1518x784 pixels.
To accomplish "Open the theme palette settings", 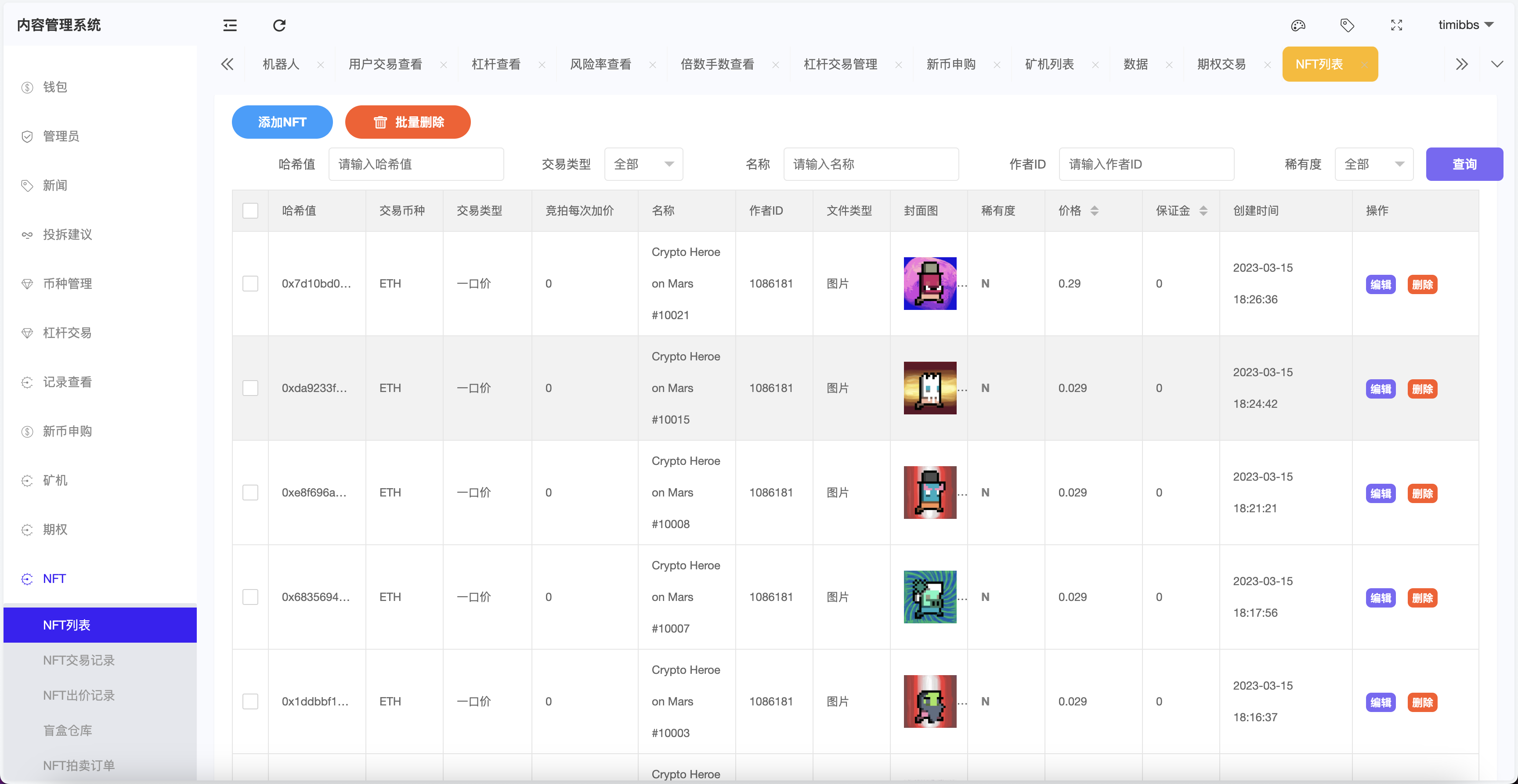I will pos(1298,25).
